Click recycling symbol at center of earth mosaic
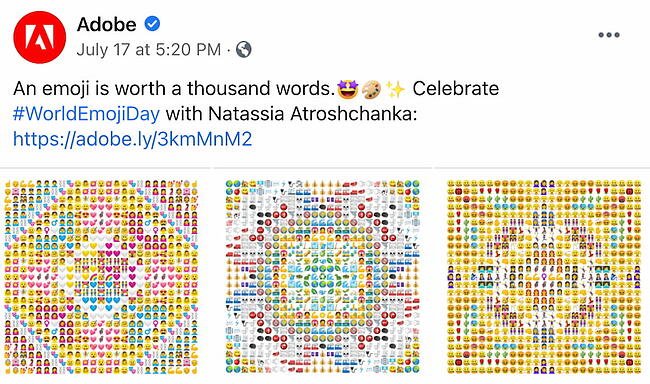The image size is (650, 384). pos(323,277)
